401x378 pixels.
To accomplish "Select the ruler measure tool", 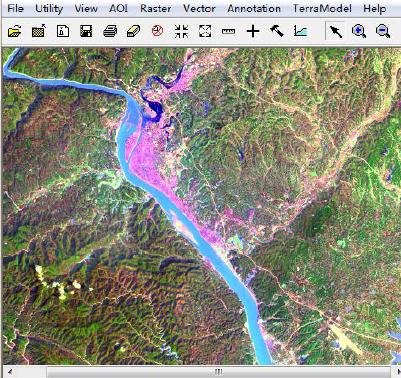I will (x=228, y=31).
